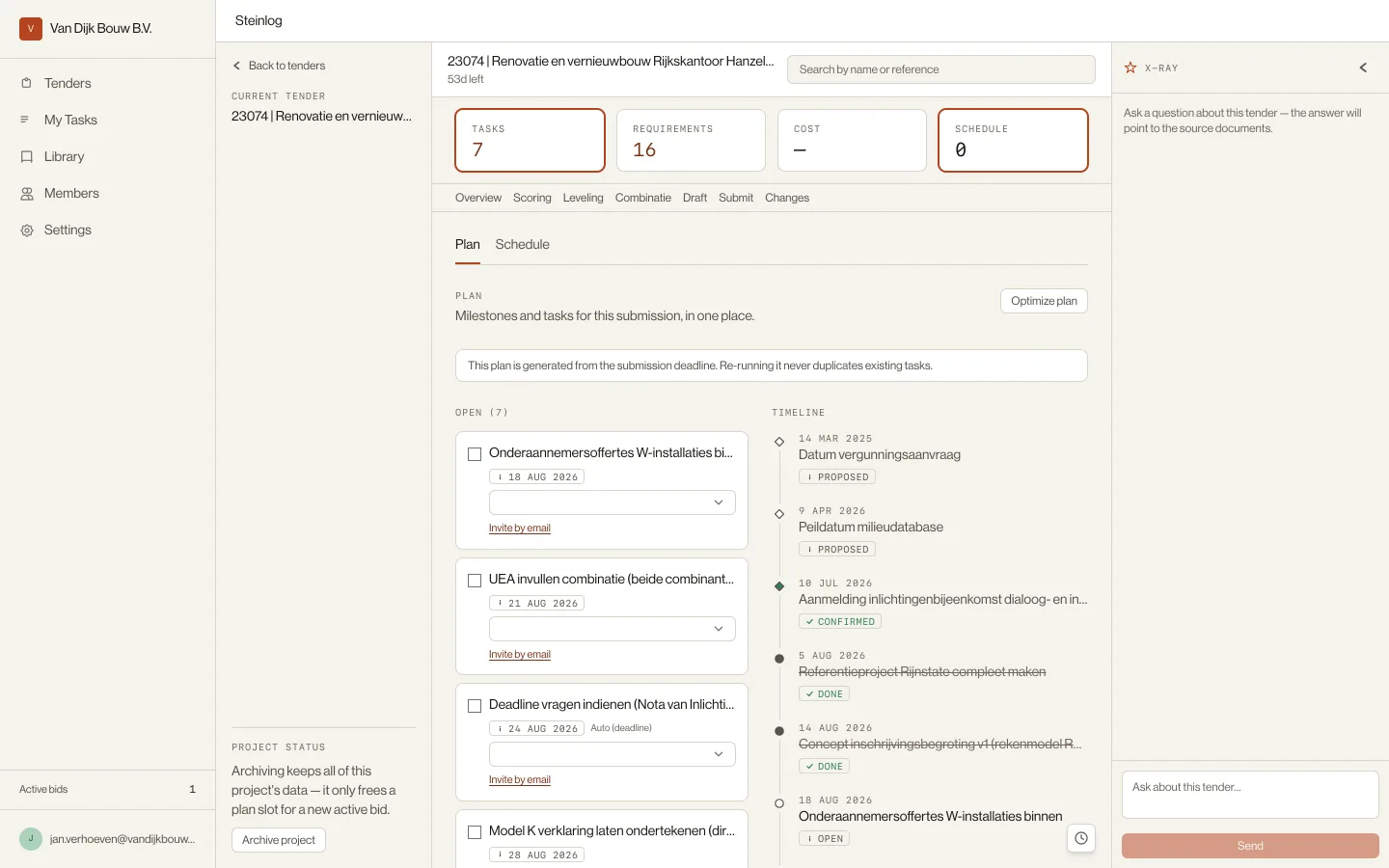Click the clock history floating button
The width and height of the screenshot is (1389, 868).
coord(1081,838)
